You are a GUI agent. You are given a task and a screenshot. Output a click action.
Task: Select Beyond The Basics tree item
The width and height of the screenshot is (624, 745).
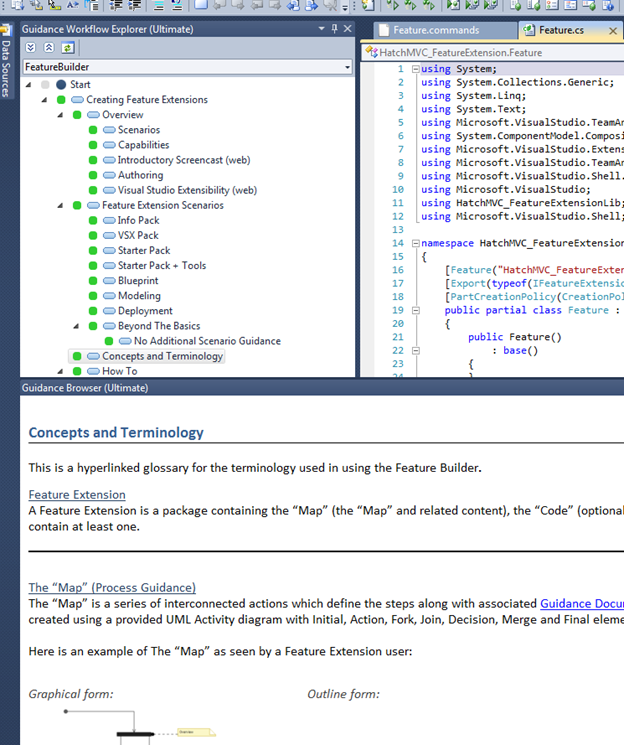(159, 326)
